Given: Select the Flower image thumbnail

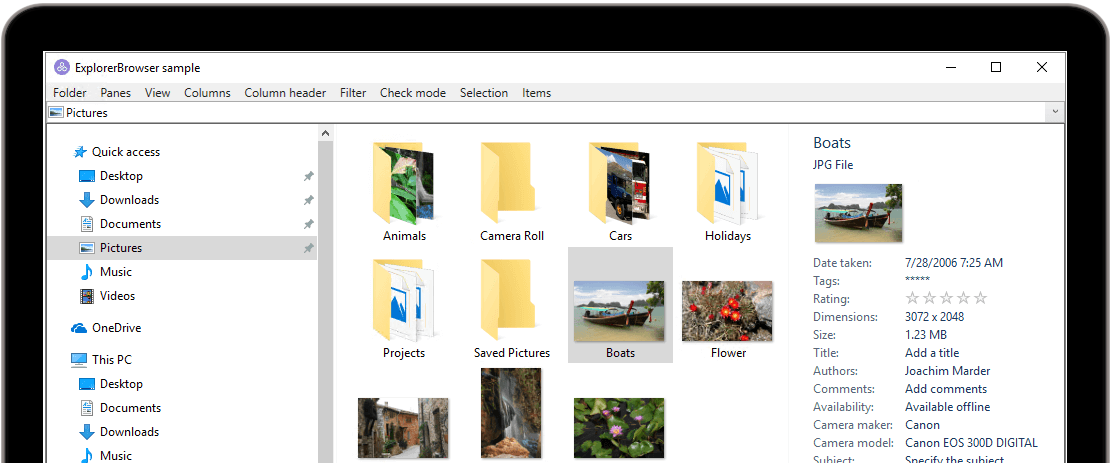Looking at the screenshot, I should (728, 311).
